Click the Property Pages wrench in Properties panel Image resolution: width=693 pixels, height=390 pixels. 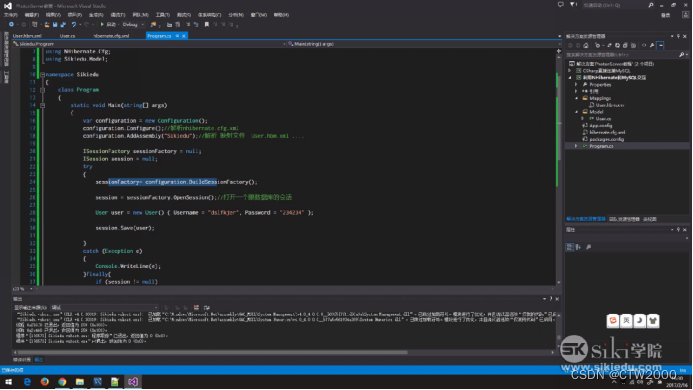588,247
